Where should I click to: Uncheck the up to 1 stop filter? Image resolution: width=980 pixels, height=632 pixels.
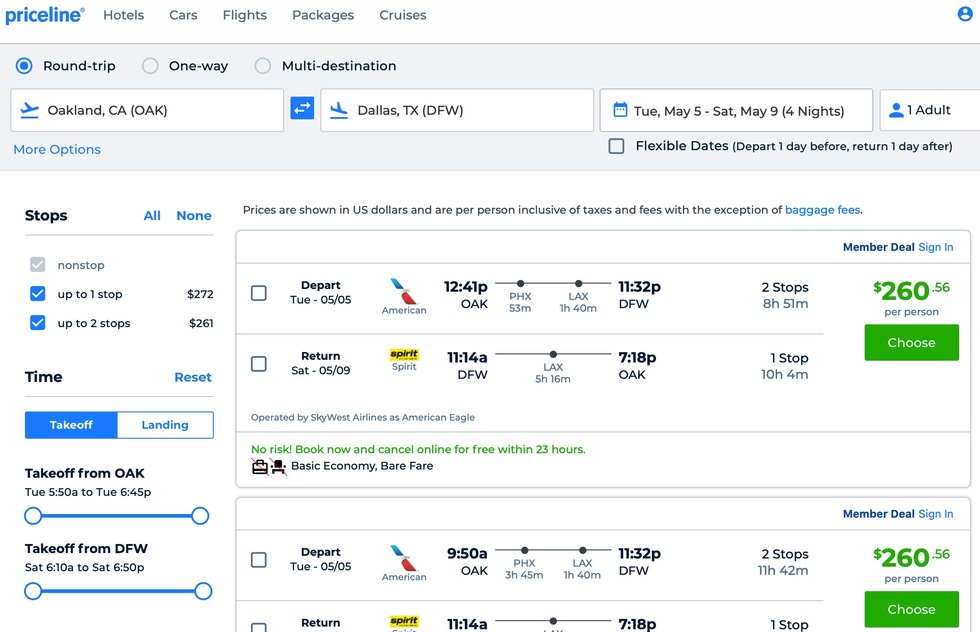coord(38,294)
